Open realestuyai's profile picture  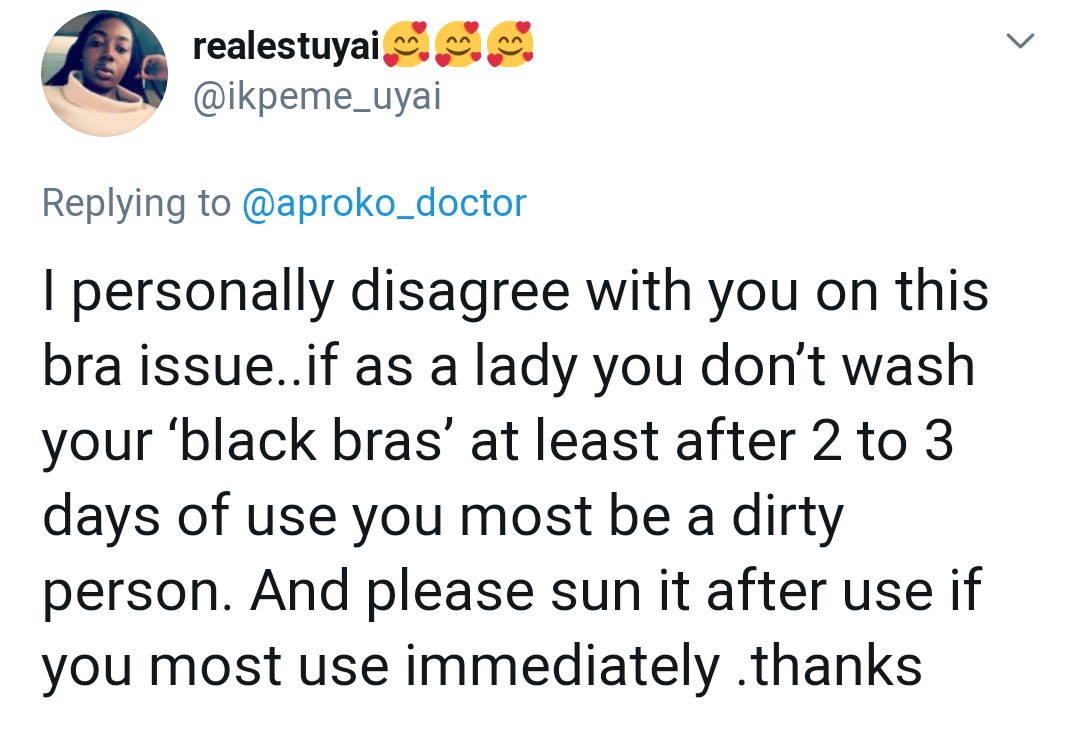tap(104, 74)
